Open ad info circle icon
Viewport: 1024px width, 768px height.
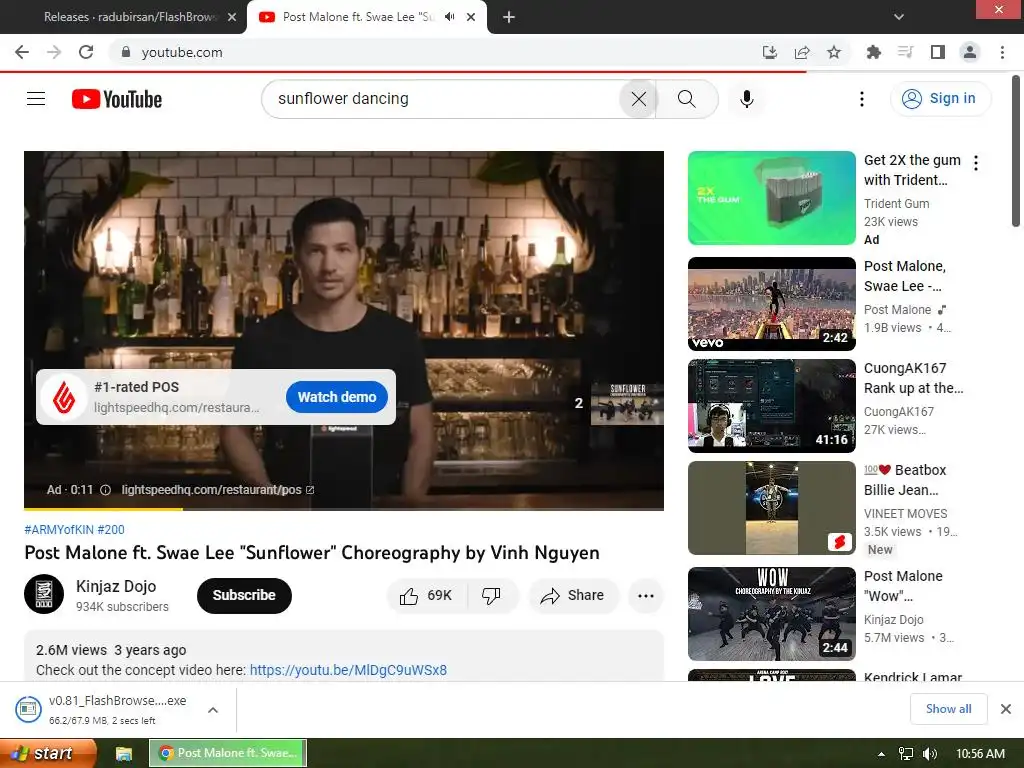tap(105, 490)
